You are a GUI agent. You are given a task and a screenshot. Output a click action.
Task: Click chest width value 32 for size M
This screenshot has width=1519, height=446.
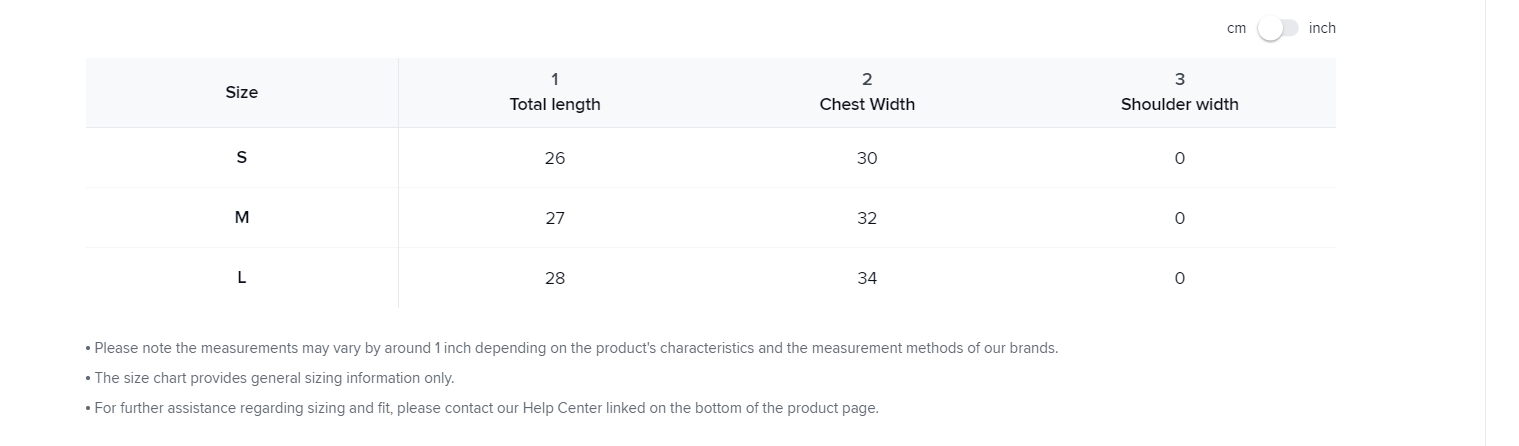click(867, 218)
